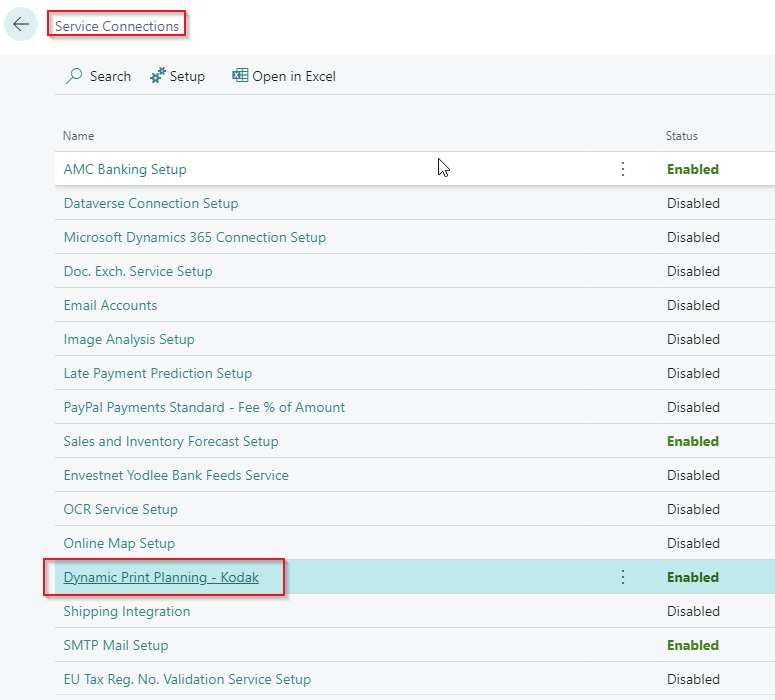Click the Status column header
The image size is (775, 700).
[x=682, y=136]
